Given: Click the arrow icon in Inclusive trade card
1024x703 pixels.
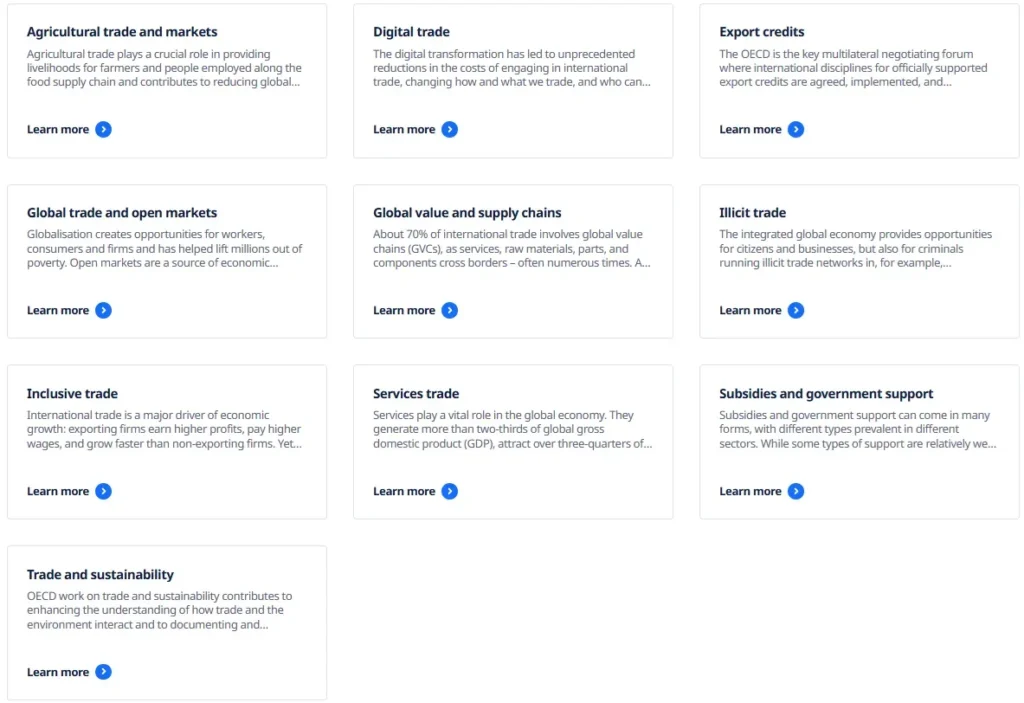Looking at the screenshot, I should coord(103,491).
